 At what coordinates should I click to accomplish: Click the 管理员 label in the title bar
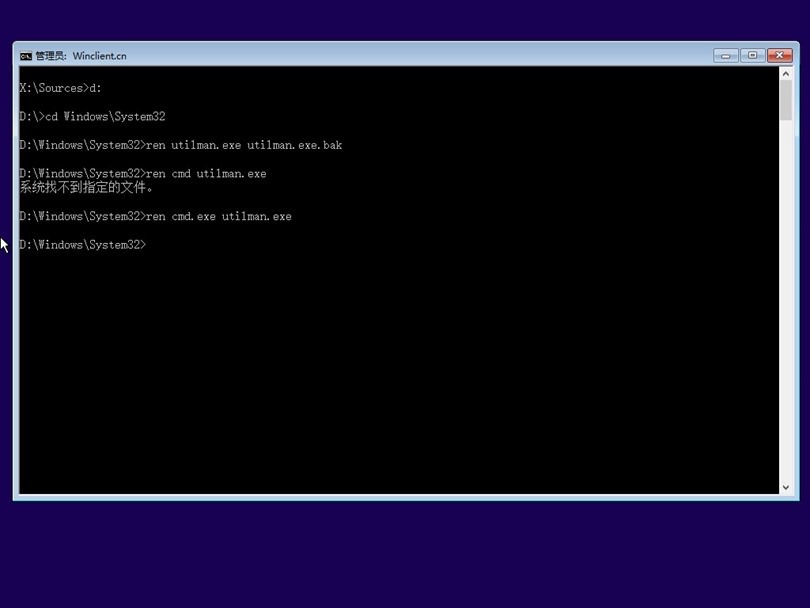click(x=47, y=56)
